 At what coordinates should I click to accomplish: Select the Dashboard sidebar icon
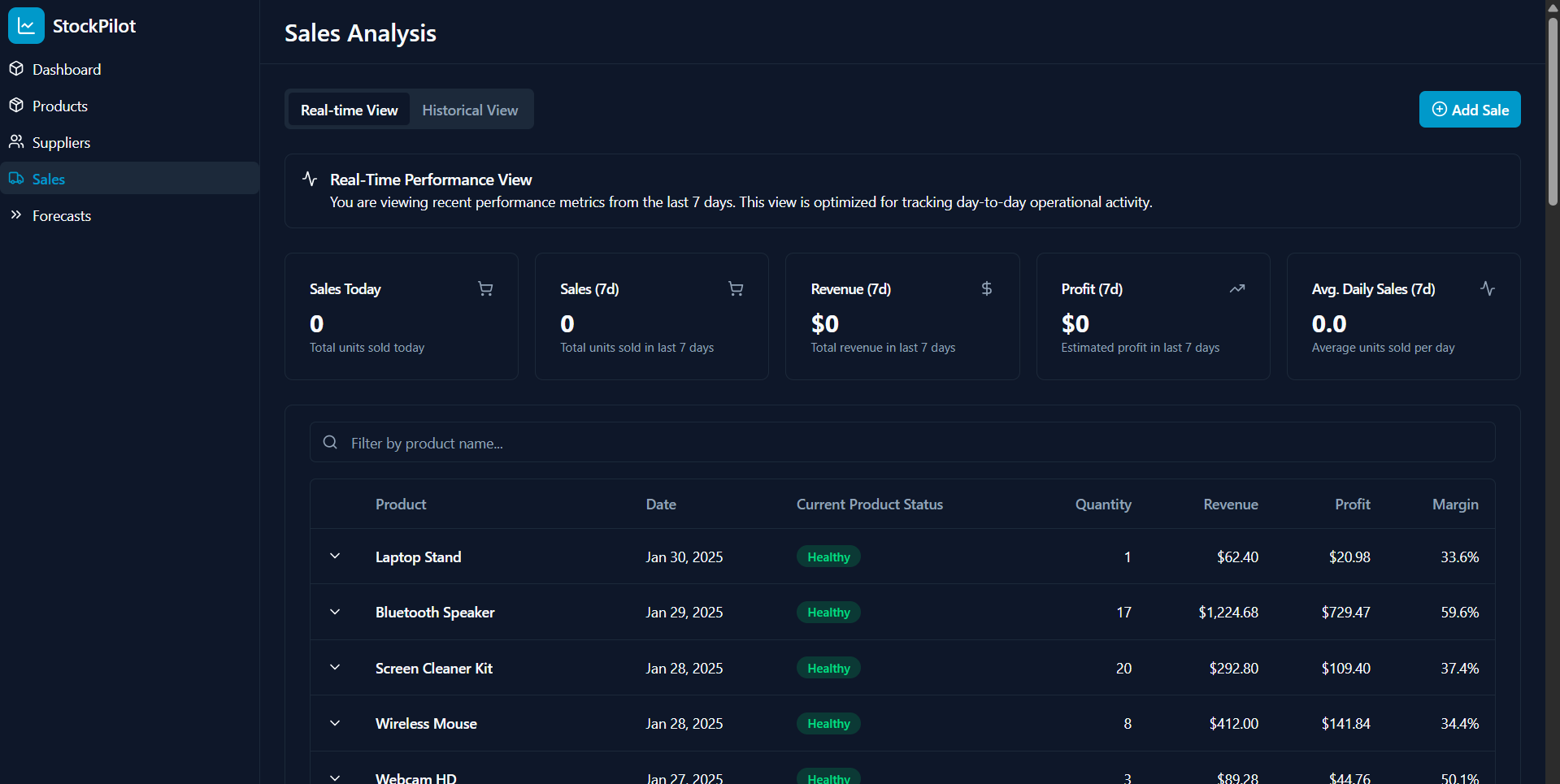[17, 68]
